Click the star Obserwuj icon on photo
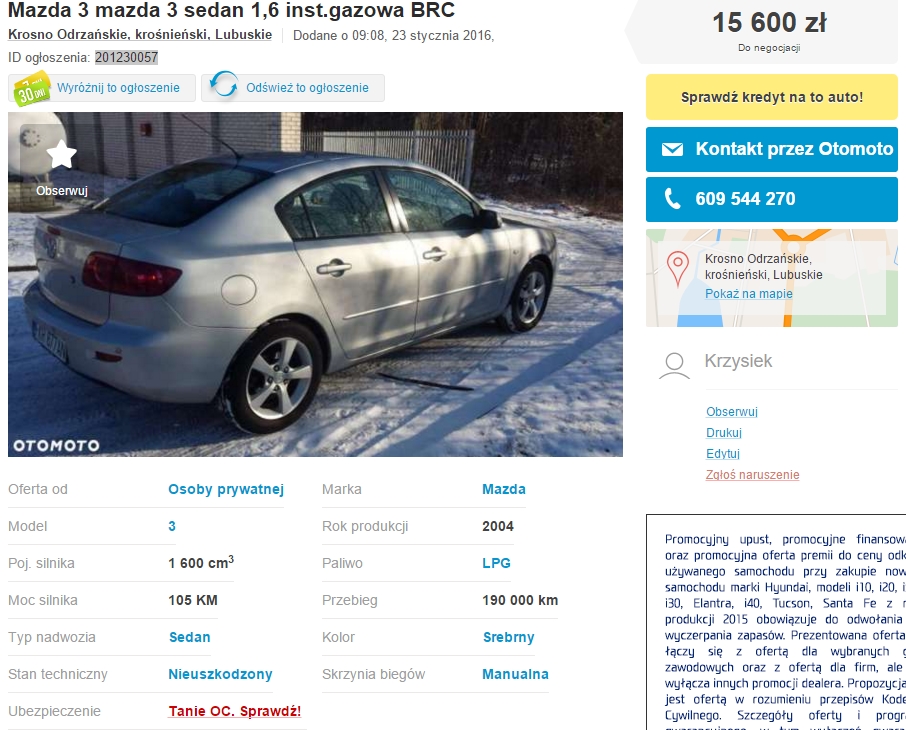The image size is (906, 730). 61,154
